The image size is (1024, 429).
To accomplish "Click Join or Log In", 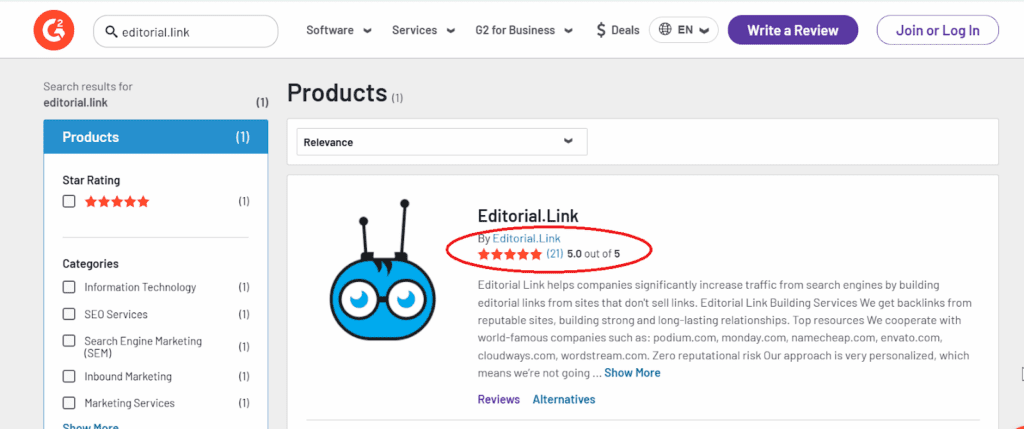I will [x=937, y=30].
